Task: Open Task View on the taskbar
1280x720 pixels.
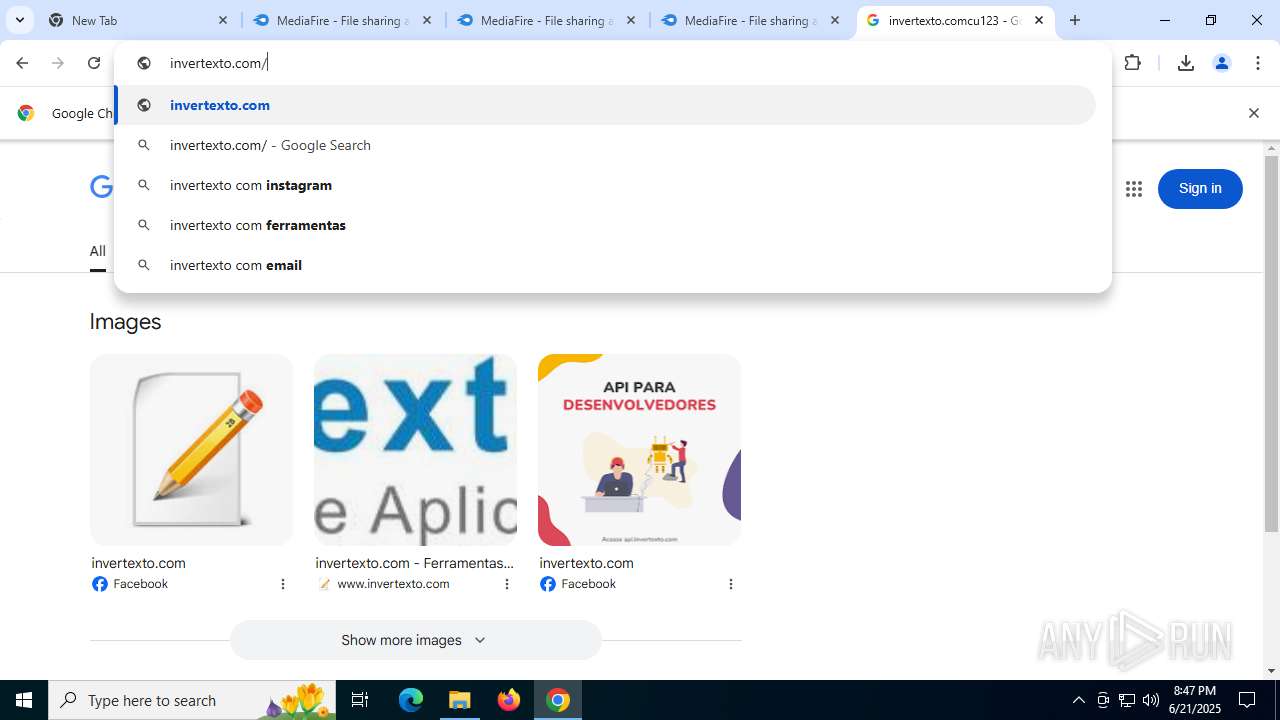Action: (361, 700)
